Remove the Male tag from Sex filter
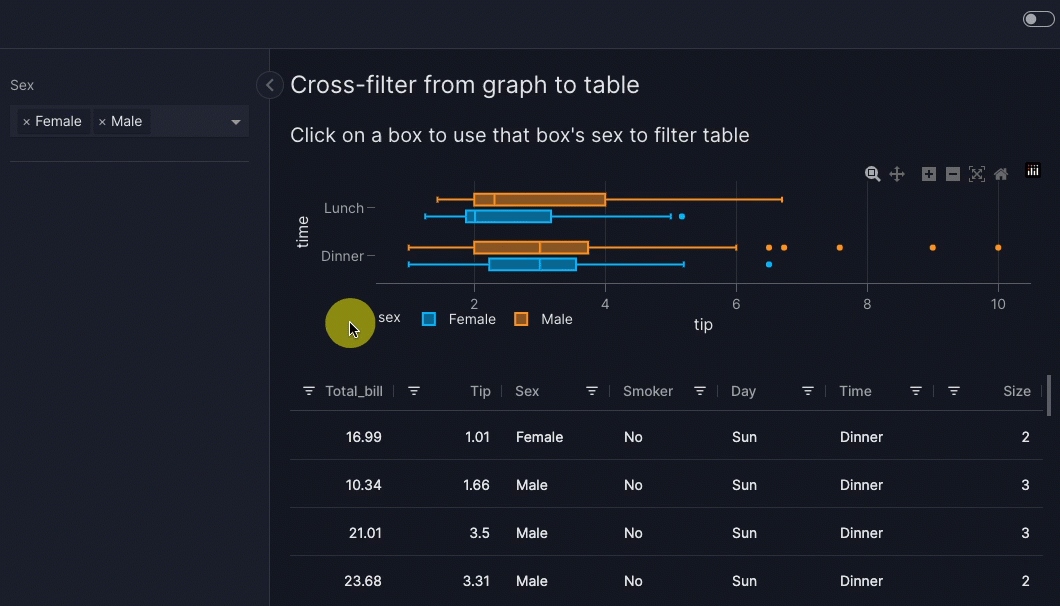1060x606 pixels. click(x=102, y=122)
